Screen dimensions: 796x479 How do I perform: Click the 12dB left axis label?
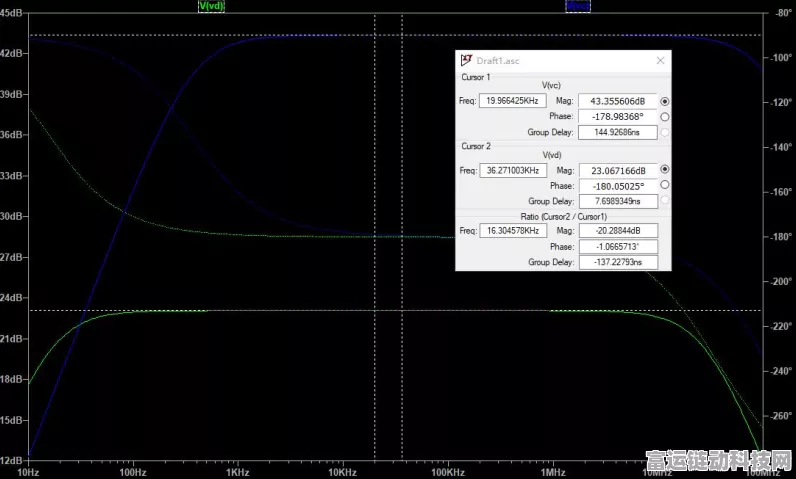(x=11, y=461)
